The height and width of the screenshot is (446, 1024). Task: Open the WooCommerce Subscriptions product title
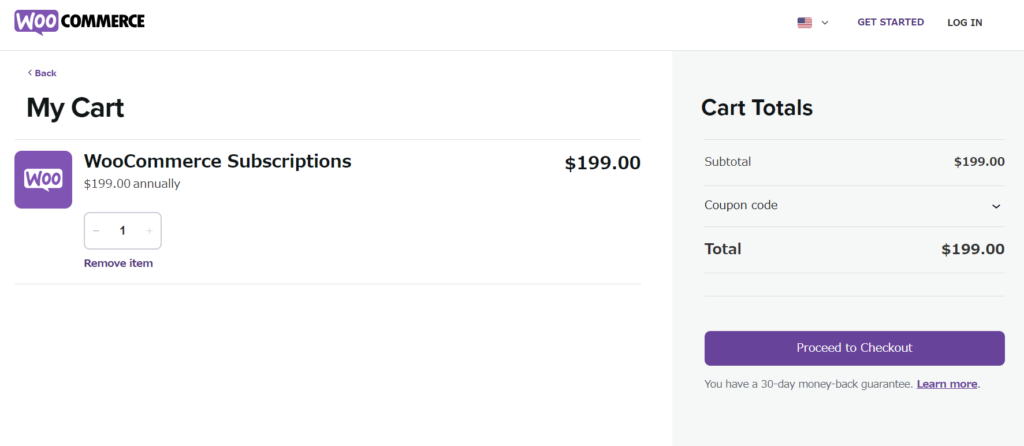(x=218, y=160)
